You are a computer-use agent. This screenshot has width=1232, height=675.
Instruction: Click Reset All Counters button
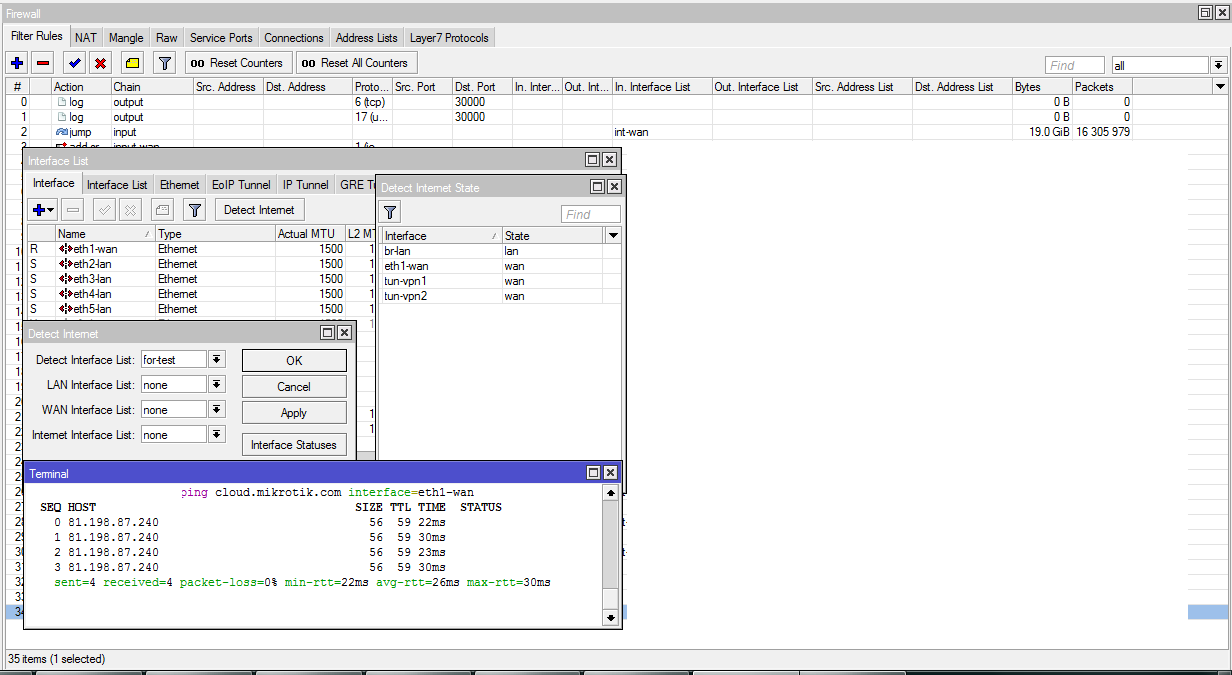(x=356, y=63)
